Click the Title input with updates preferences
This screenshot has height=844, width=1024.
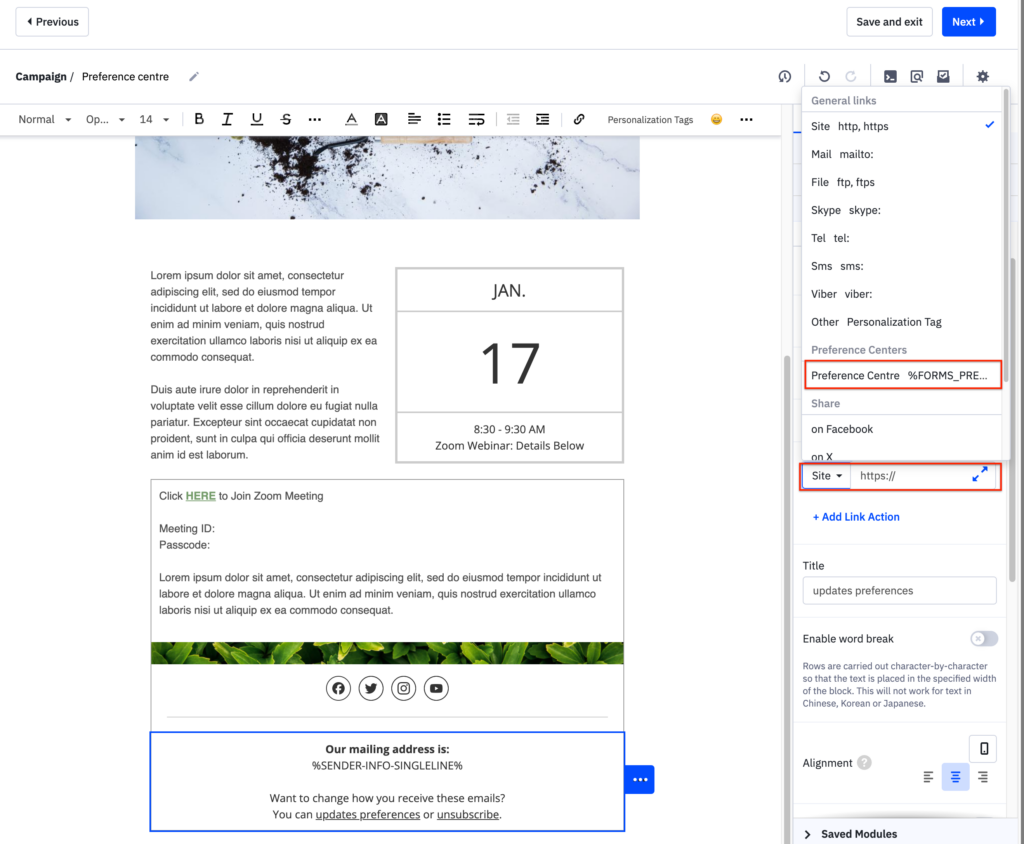pyautogui.click(x=899, y=591)
